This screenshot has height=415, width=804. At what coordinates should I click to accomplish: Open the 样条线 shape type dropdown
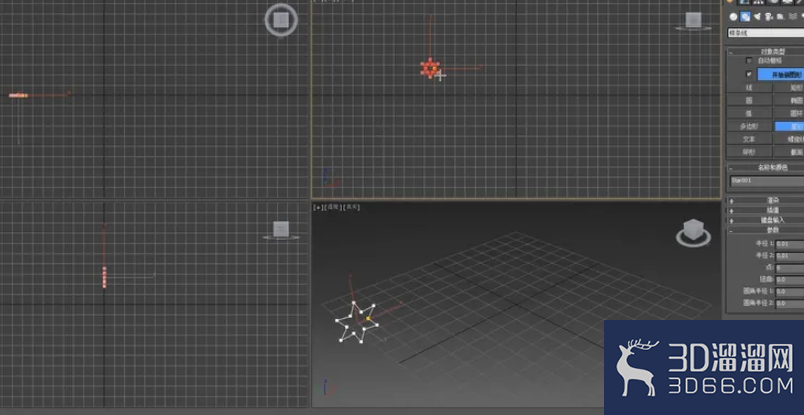(x=766, y=33)
